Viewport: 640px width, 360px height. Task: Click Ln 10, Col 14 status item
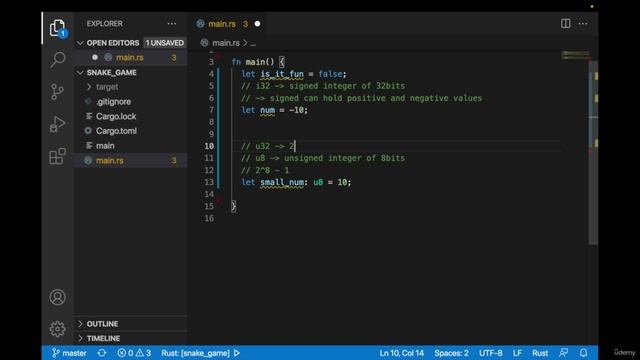click(402, 353)
